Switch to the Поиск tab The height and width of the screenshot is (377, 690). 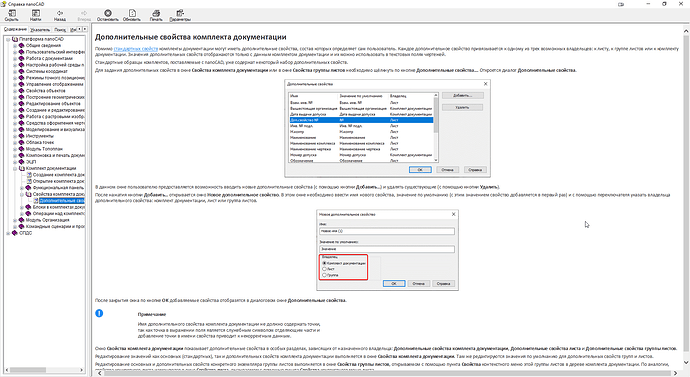coord(60,29)
